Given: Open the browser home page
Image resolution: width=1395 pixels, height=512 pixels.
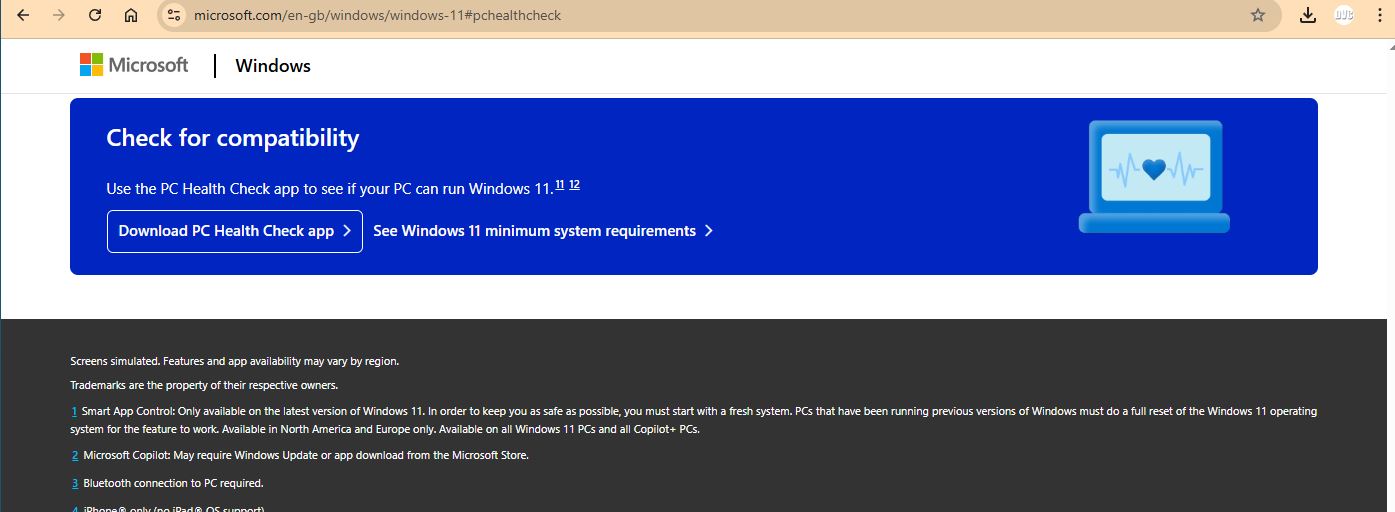Looking at the screenshot, I should click(131, 15).
